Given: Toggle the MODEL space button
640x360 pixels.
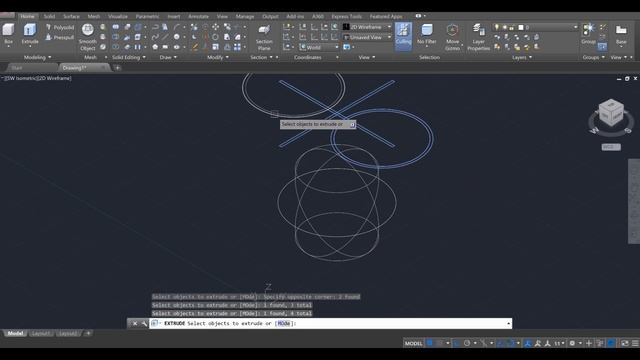Looking at the screenshot, I should pos(413,343).
